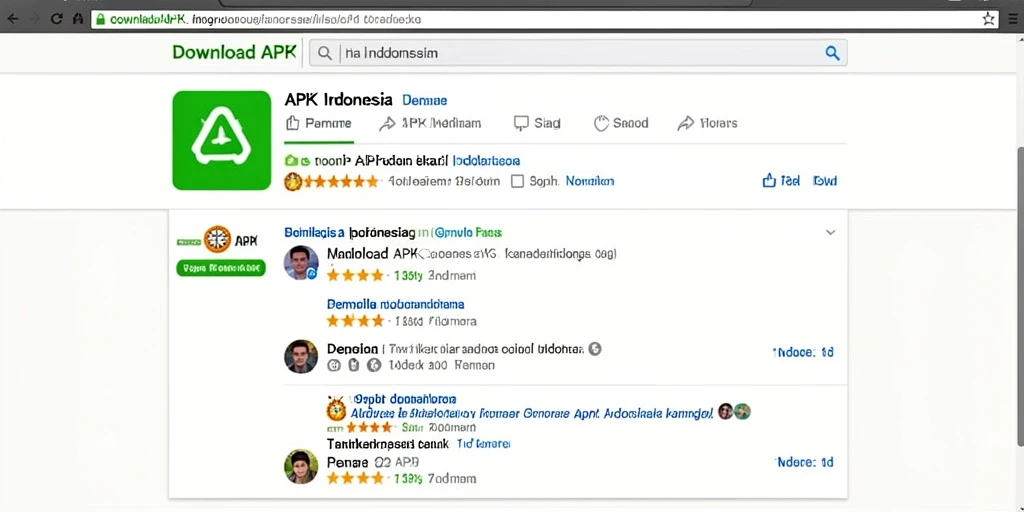
Task: Click the speech bubble icon beside Siad
Action: (x=520, y=123)
